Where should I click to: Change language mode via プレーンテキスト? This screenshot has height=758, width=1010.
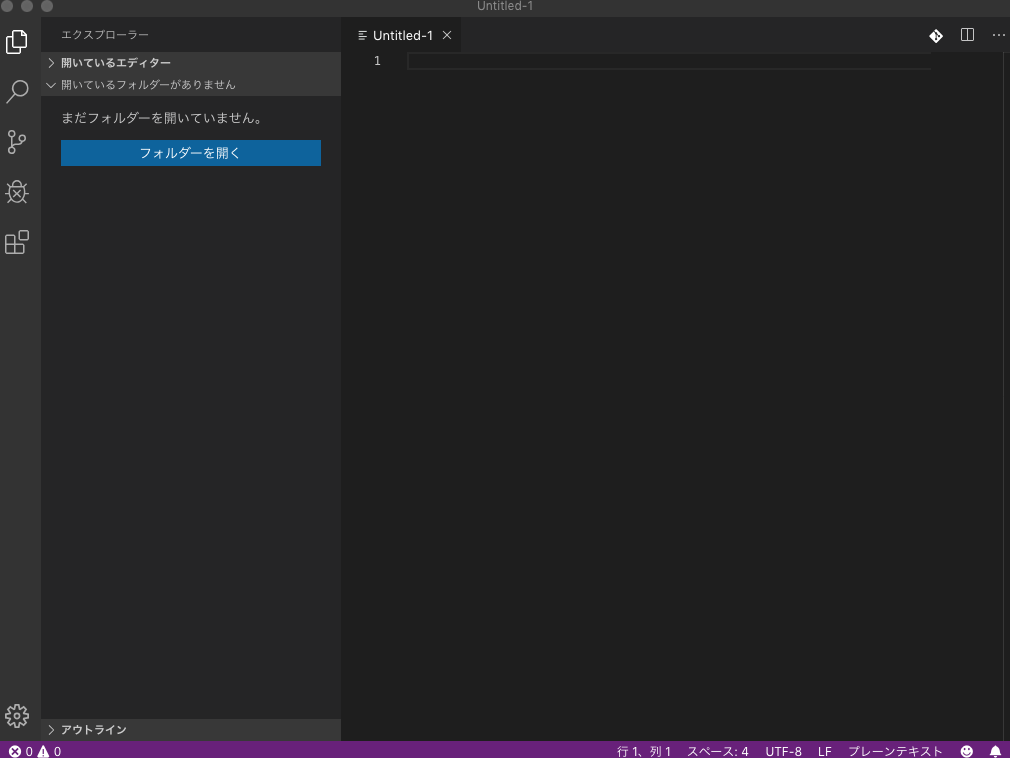coord(893,751)
